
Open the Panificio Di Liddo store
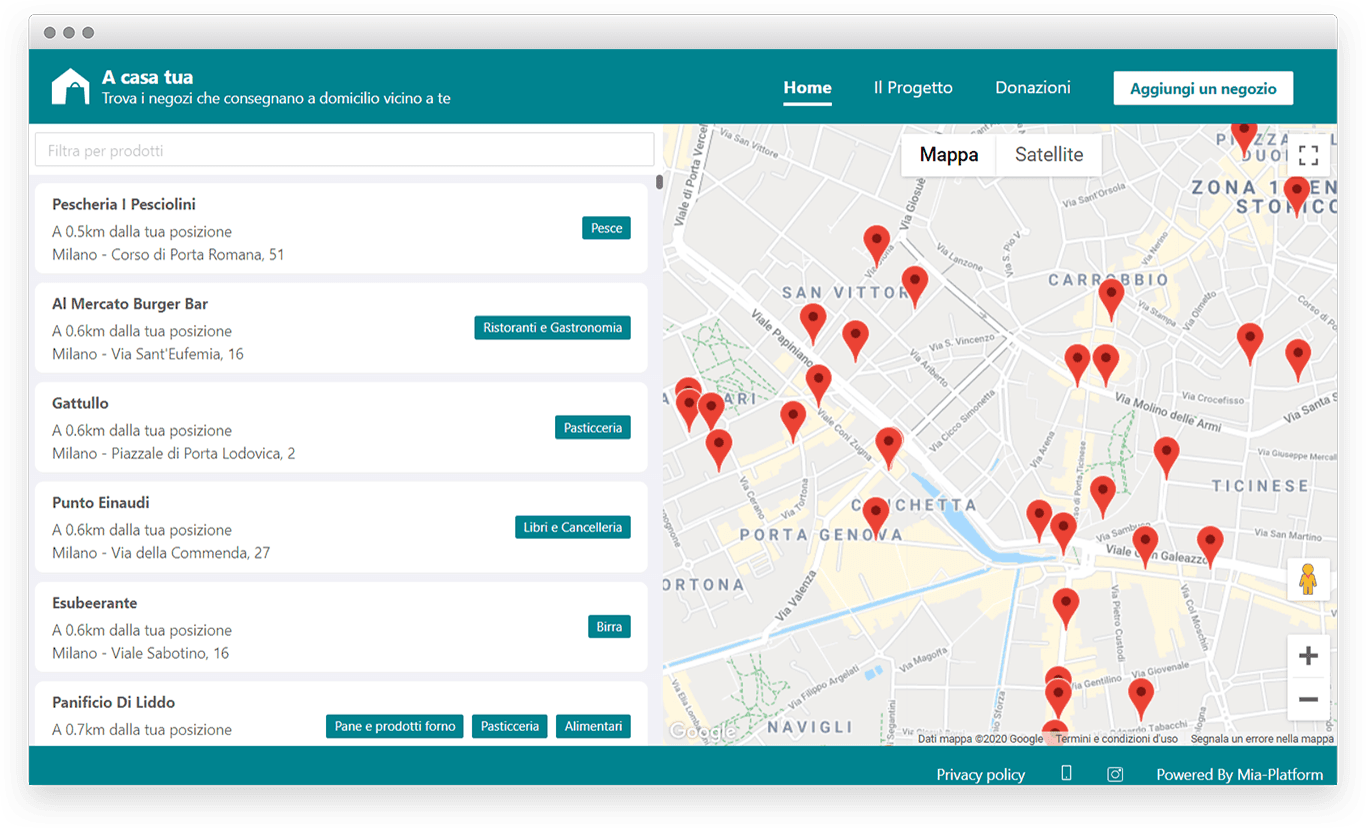(113, 702)
